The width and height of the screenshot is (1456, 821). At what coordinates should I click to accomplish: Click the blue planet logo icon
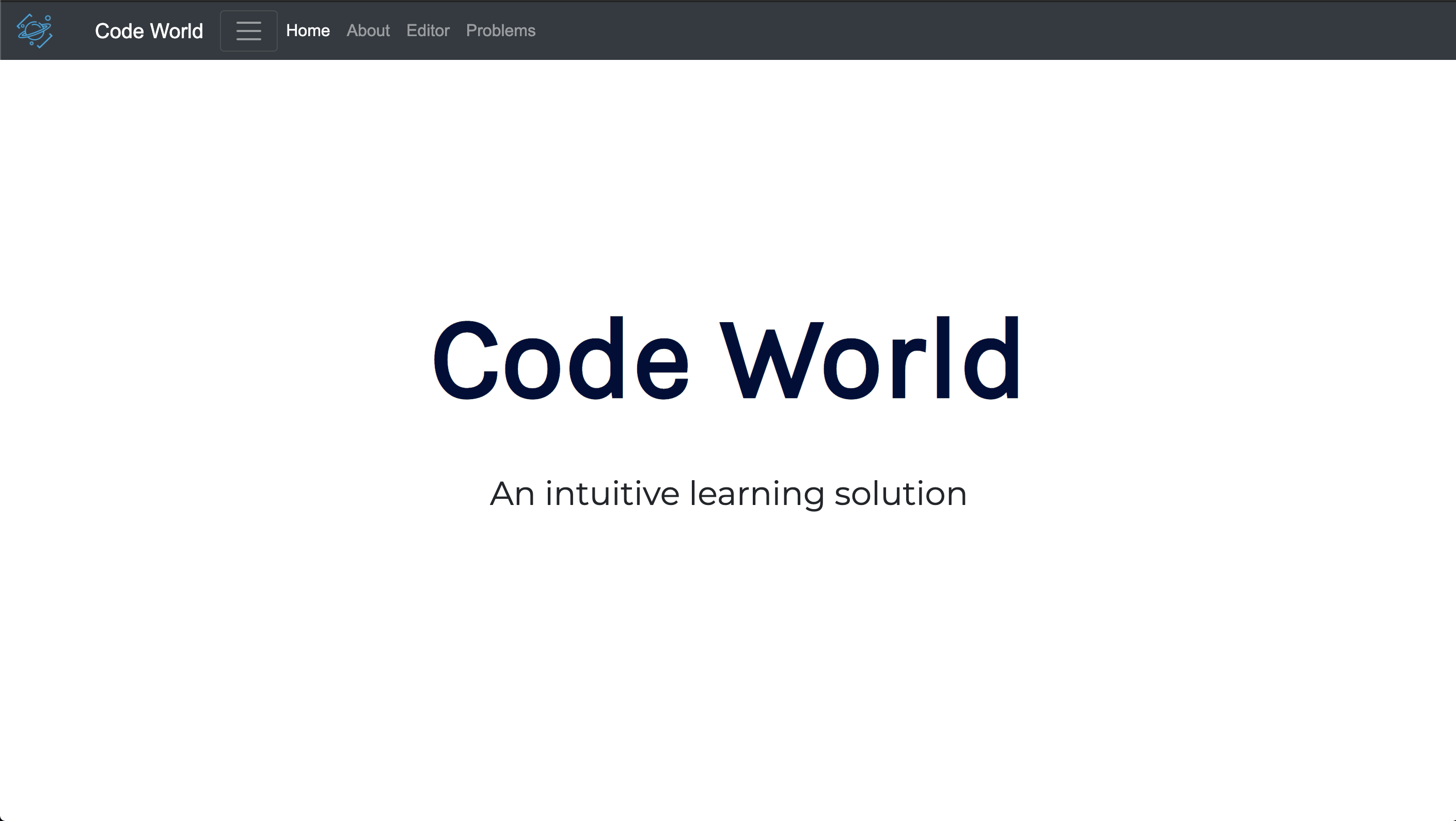pyautogui.click(x=35, y=30)
